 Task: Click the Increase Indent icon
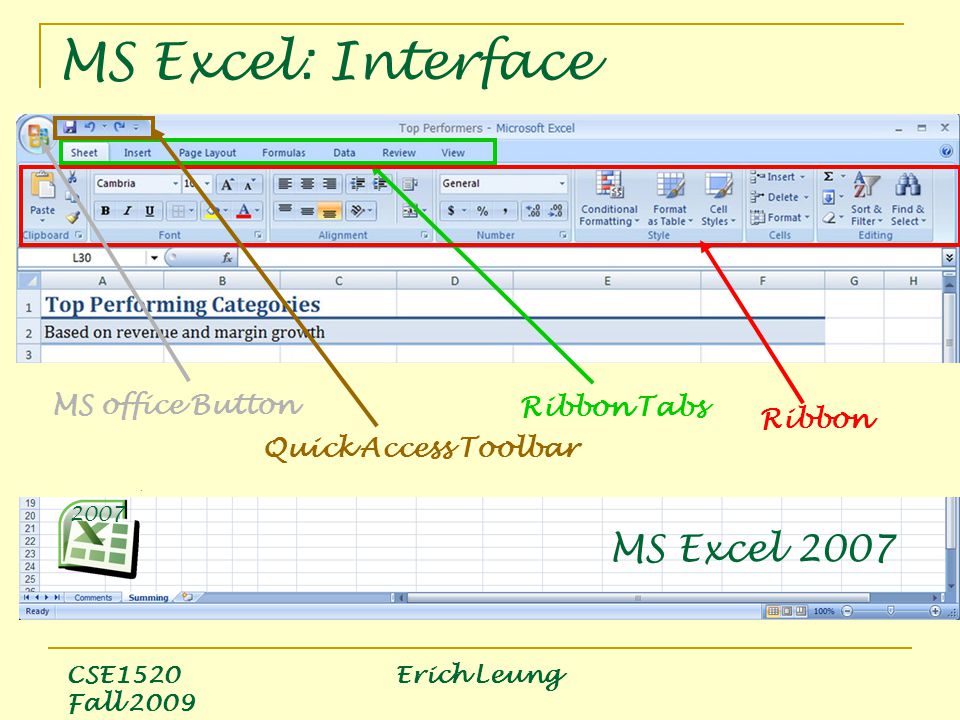point(380,183)
